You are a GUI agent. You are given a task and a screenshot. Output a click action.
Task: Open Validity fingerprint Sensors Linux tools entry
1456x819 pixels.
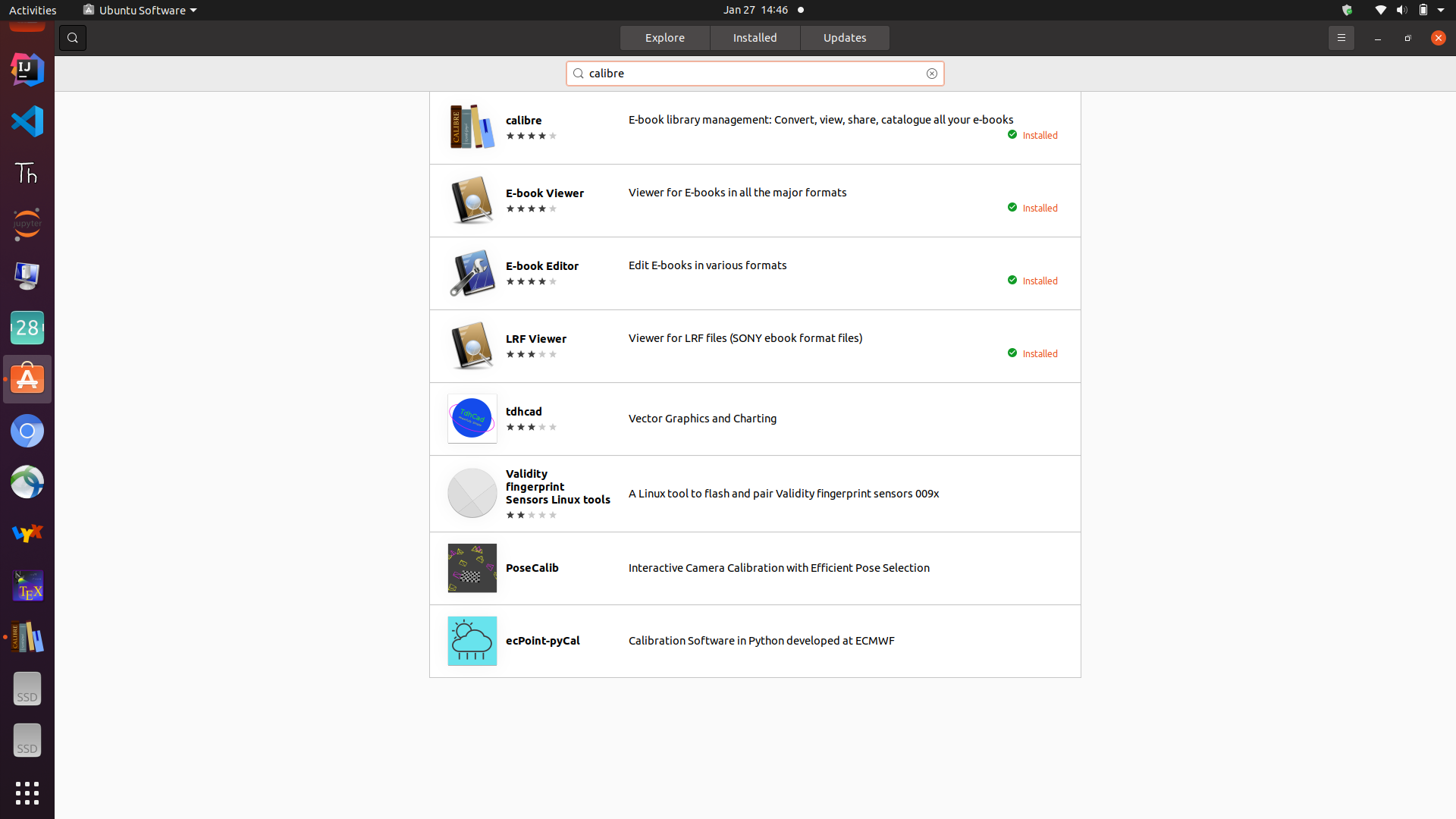pos(557,487)
